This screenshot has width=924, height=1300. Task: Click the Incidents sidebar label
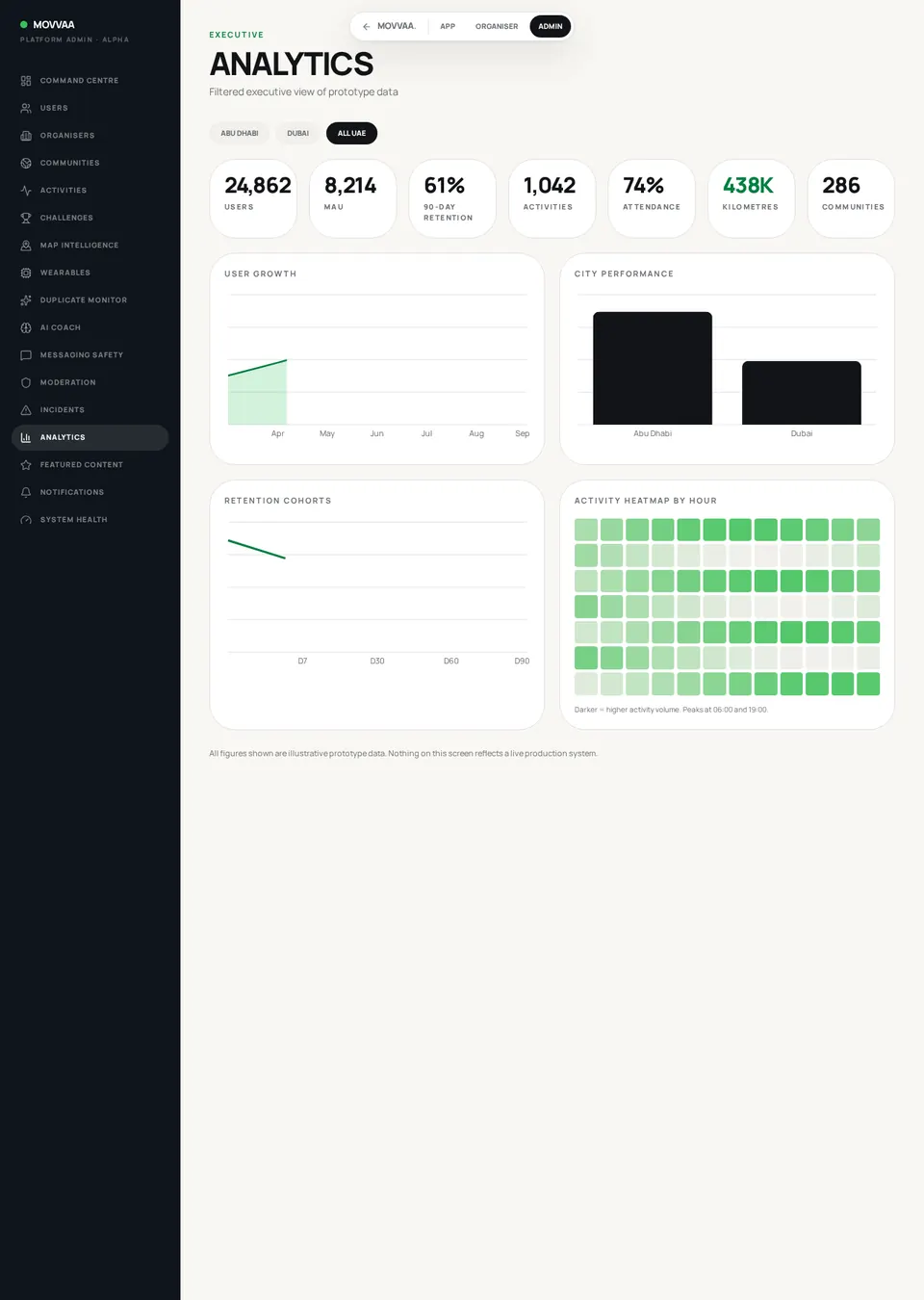(x=63, y=410)
